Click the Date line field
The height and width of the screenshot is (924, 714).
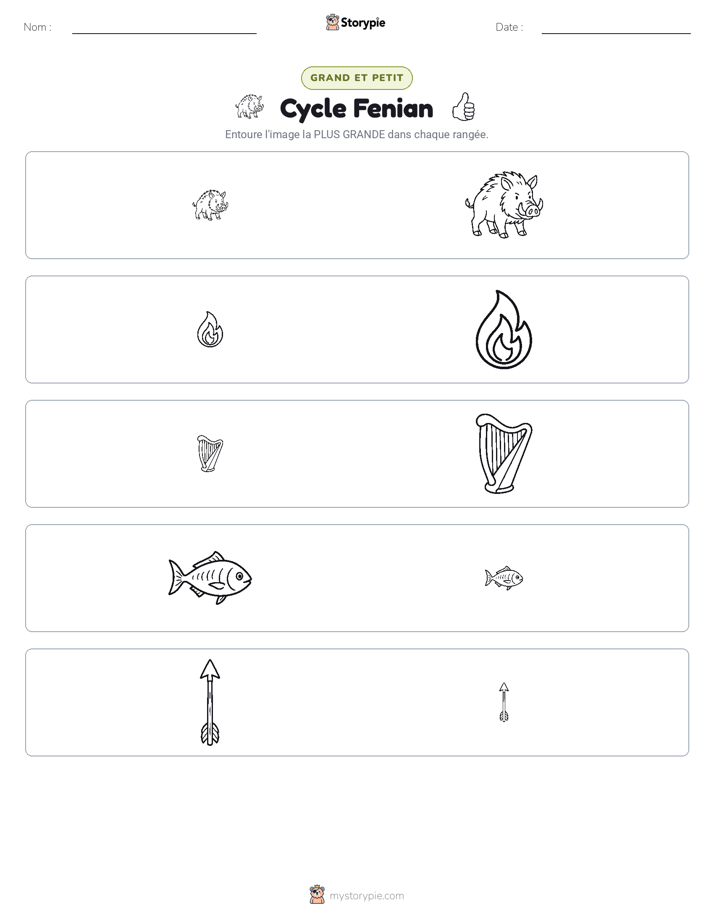tap(616, 28)
